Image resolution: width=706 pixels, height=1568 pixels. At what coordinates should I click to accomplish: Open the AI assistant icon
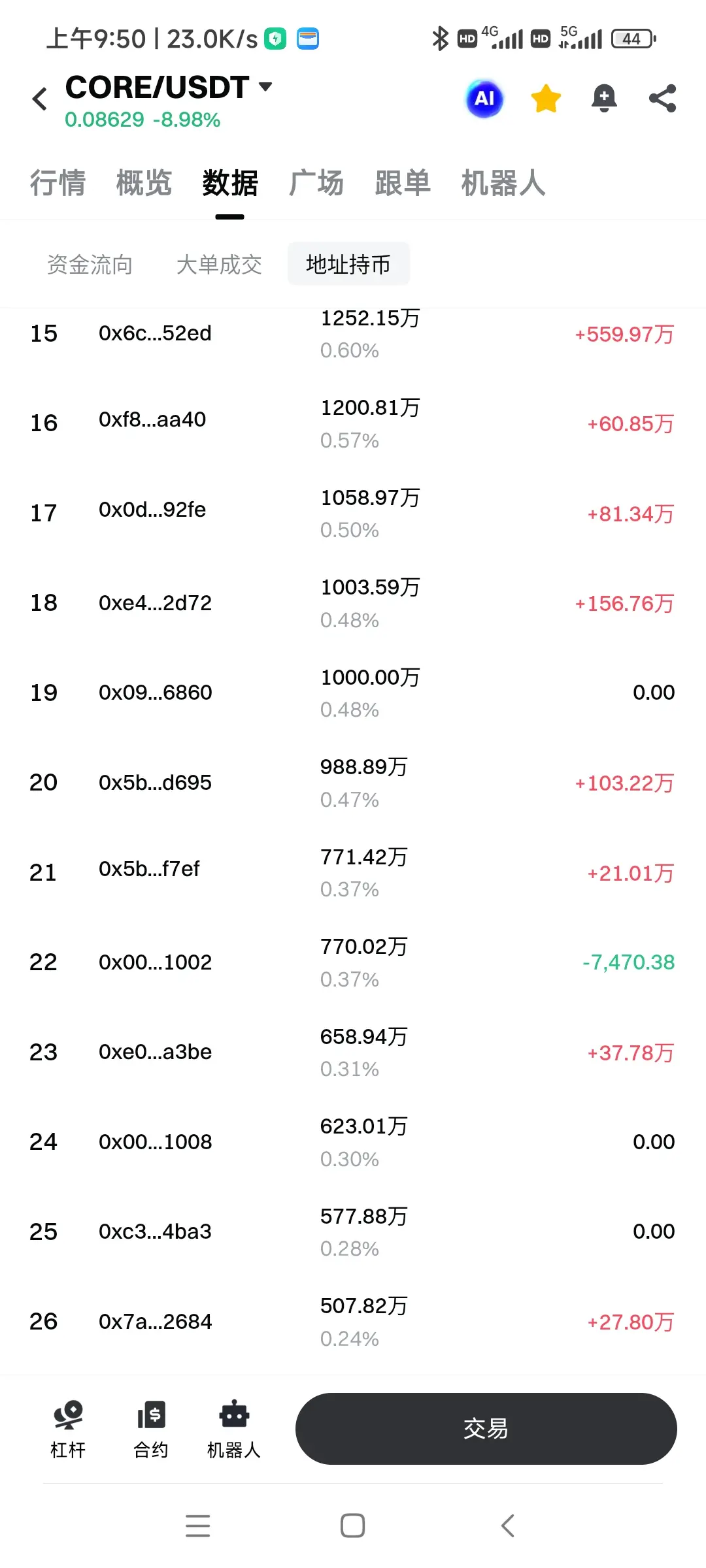484,99
